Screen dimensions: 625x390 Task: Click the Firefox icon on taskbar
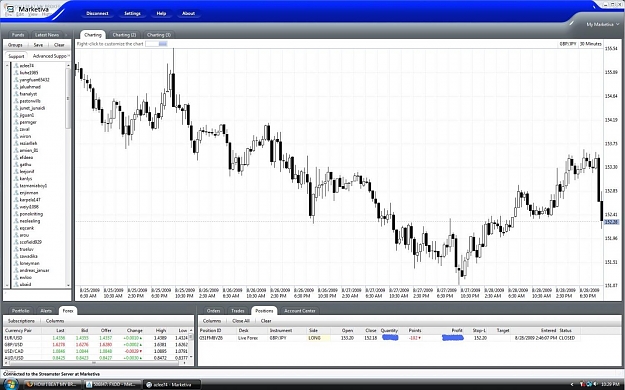click(29, 384)
